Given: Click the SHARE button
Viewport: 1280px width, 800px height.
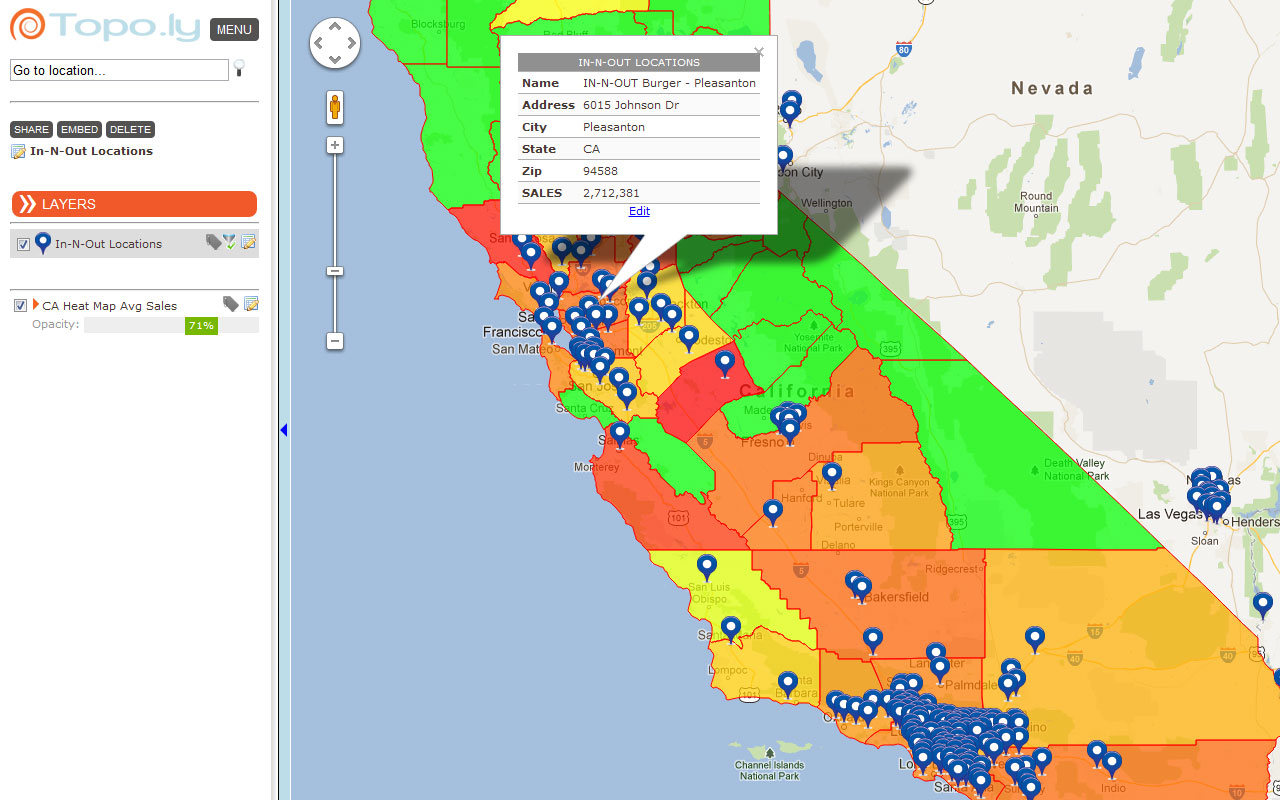Looking at the screenshot, I should [x=31, y=130].
